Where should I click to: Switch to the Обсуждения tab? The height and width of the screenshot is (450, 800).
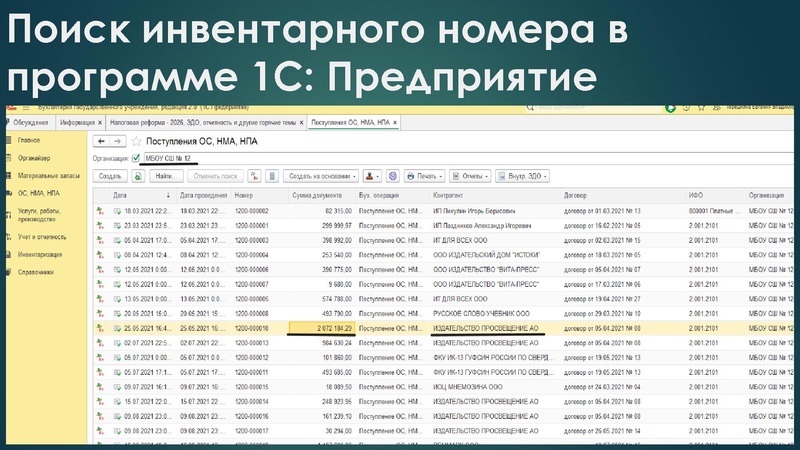coord(30,122)
